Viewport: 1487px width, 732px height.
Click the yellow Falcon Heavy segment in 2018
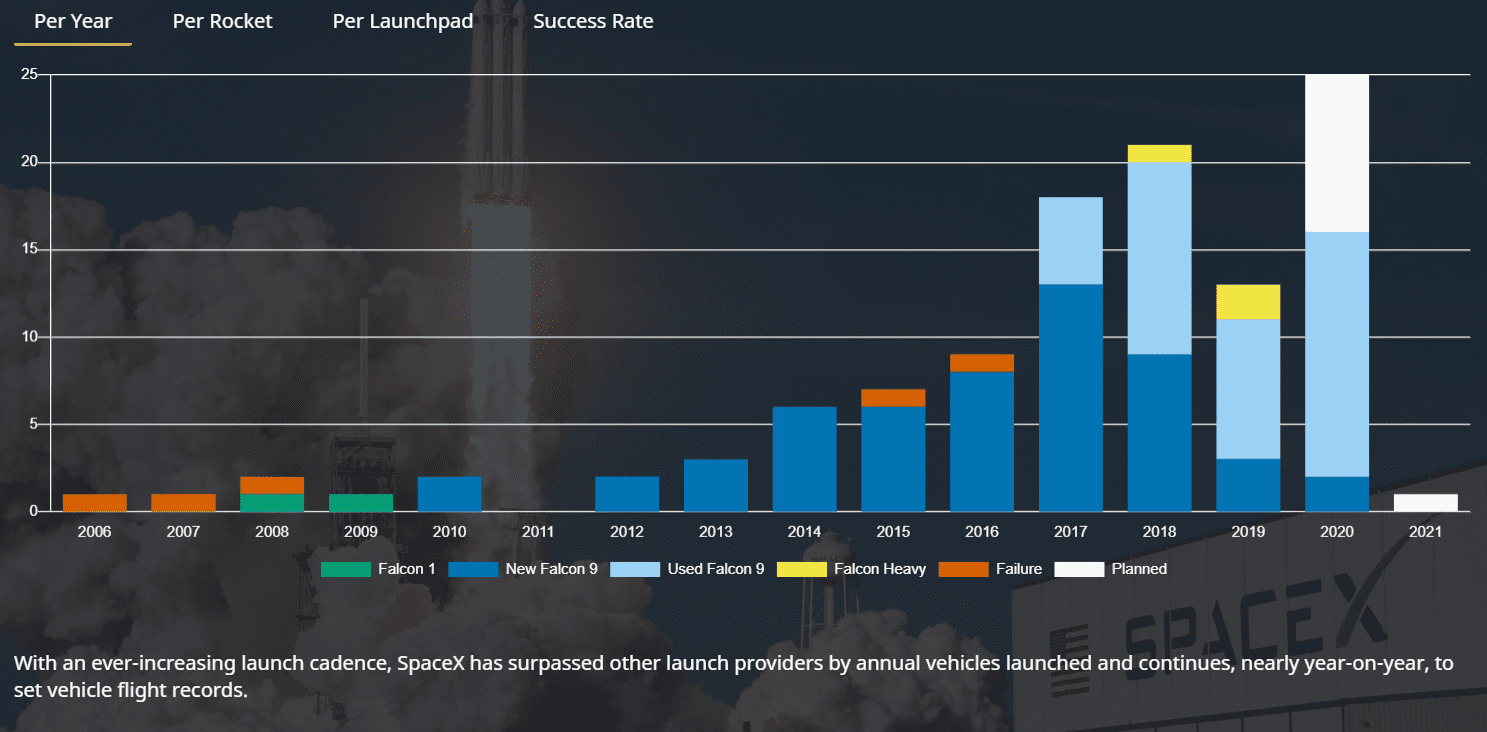pyautogui.click(x=1159, y=153)
